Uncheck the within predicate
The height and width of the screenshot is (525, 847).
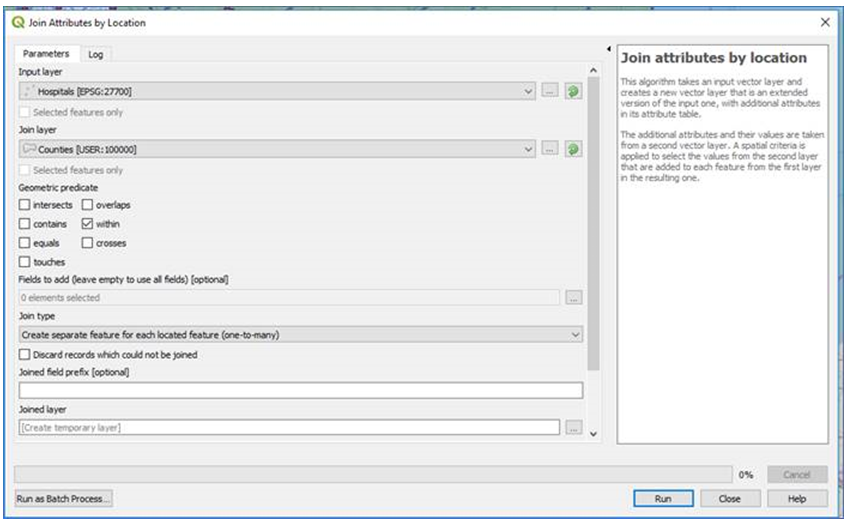pos(87,224)
